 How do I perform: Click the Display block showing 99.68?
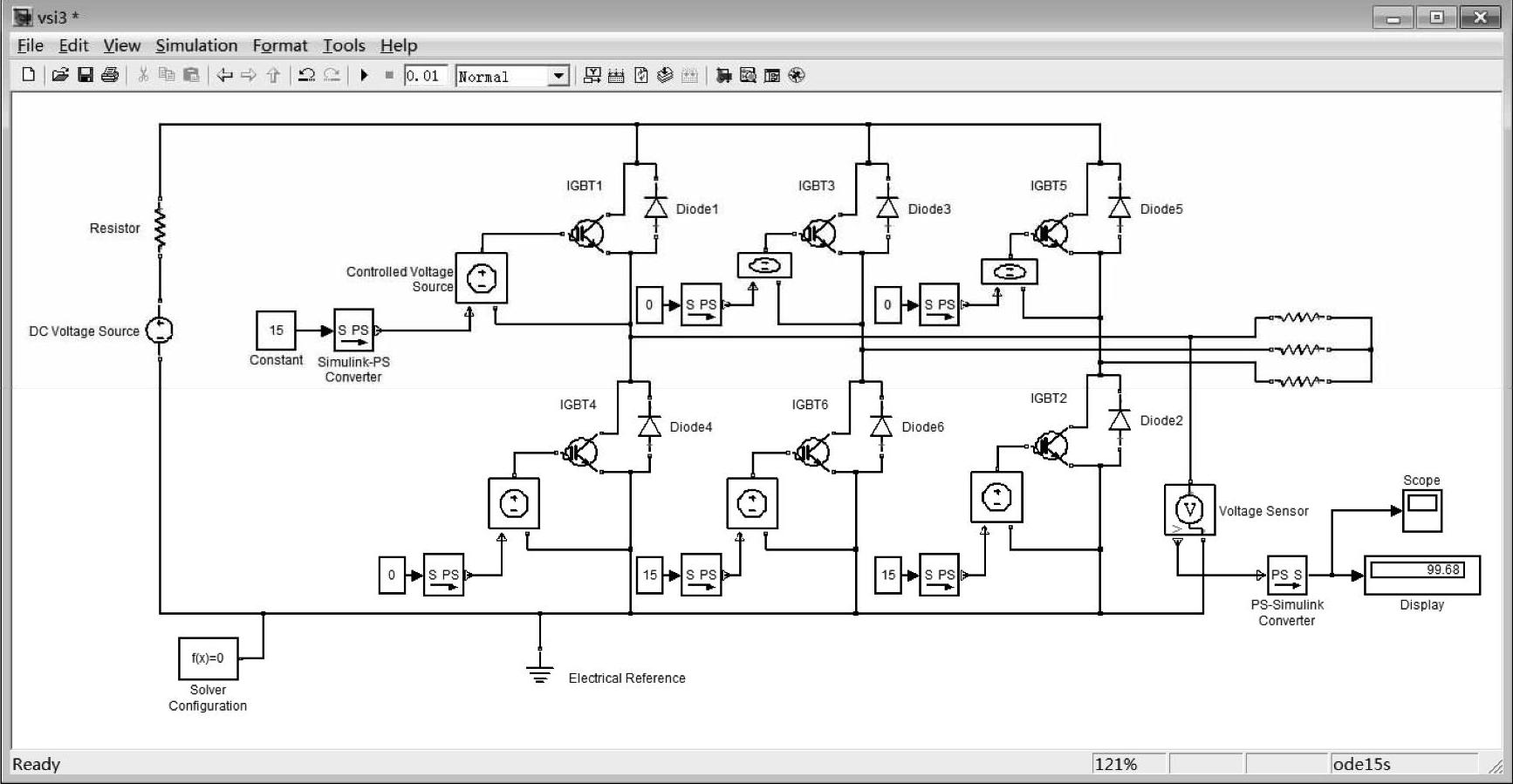coord(1422,575)
